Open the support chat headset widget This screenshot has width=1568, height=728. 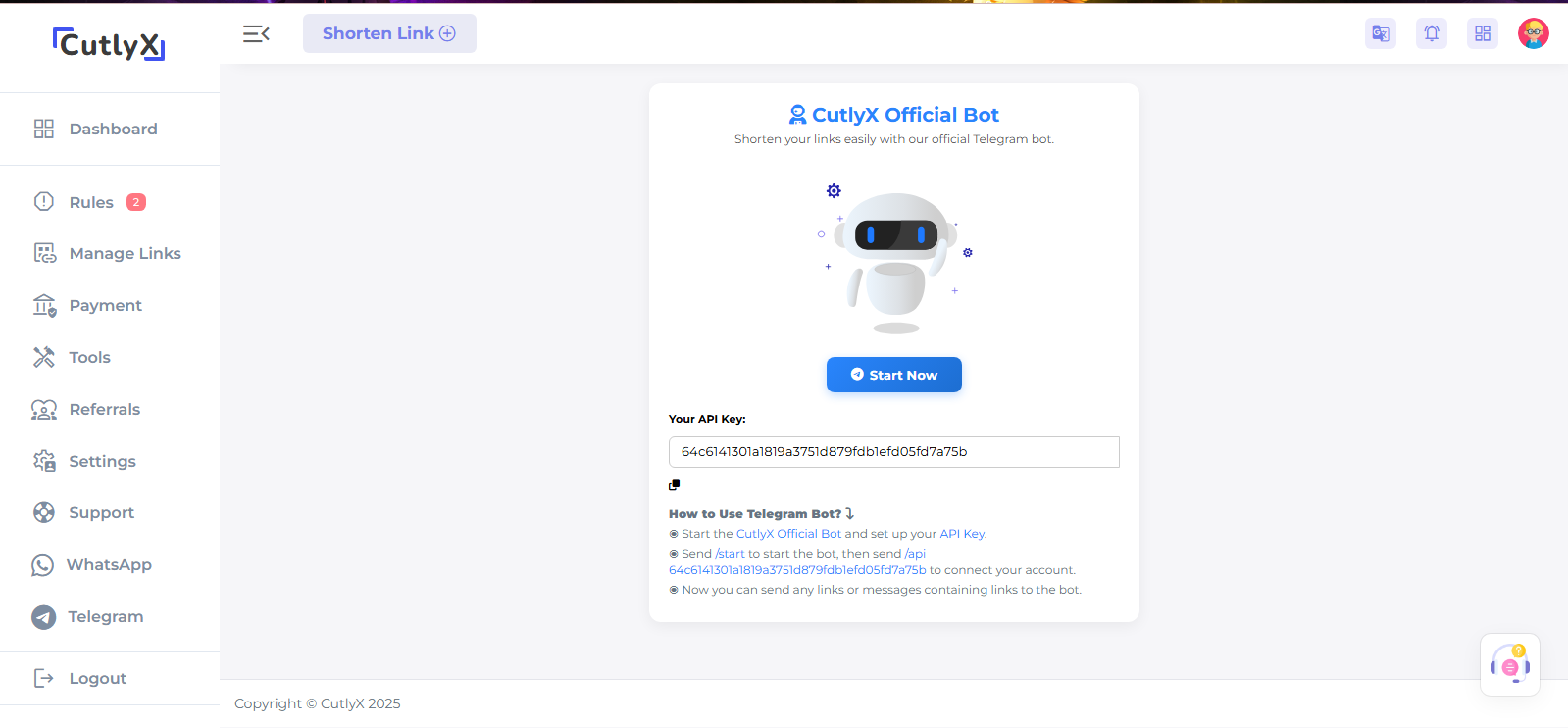coord(1510,664)
